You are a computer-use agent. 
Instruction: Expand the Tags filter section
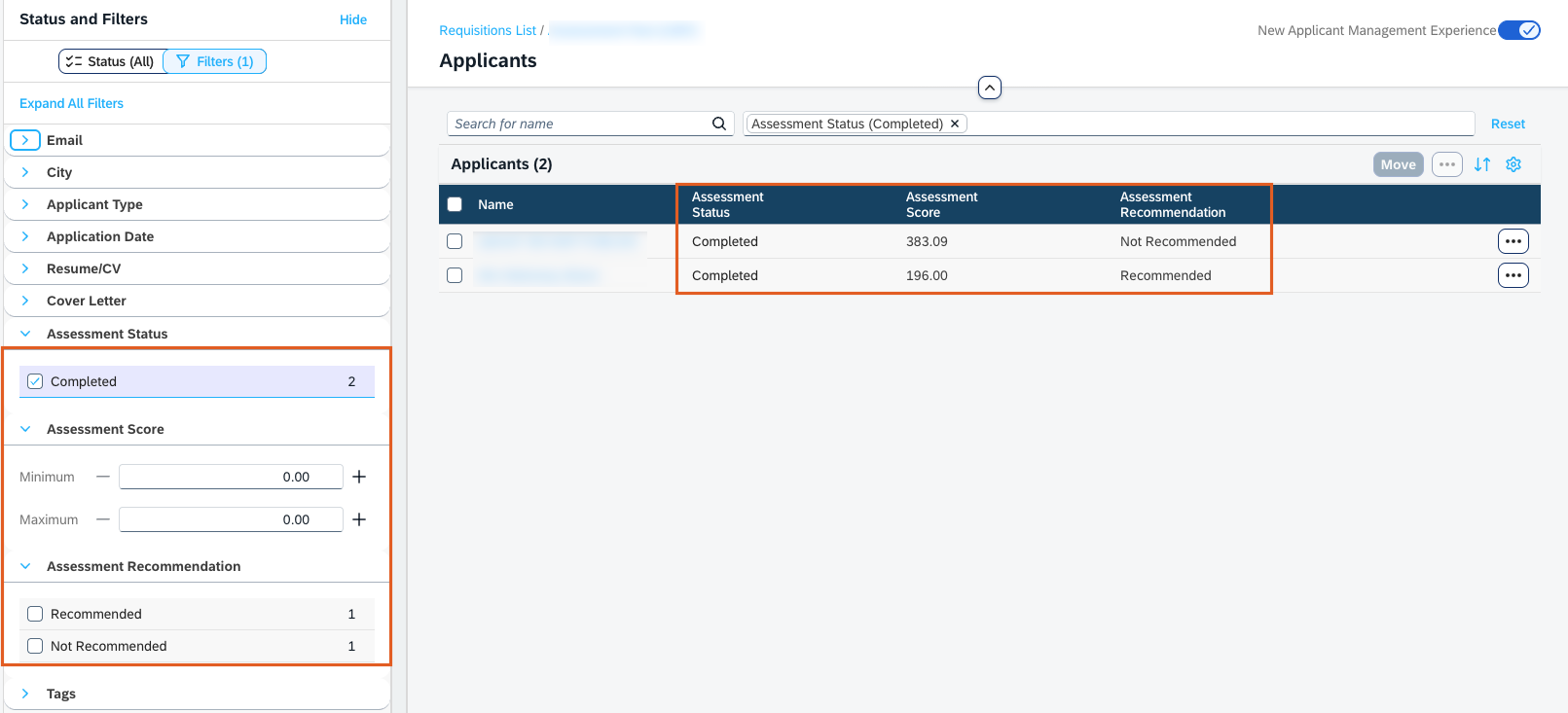click(x=25, y=694)
